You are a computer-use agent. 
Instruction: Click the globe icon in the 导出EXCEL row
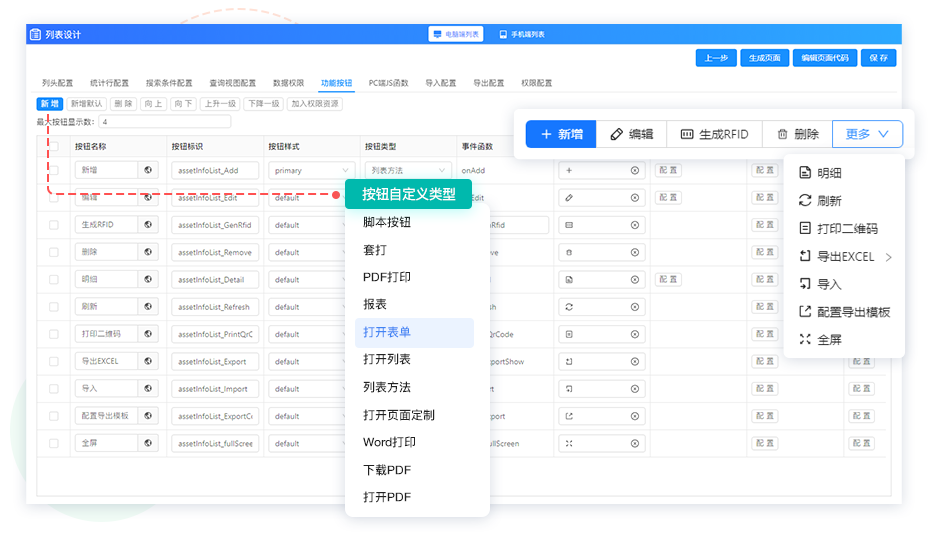148,361
